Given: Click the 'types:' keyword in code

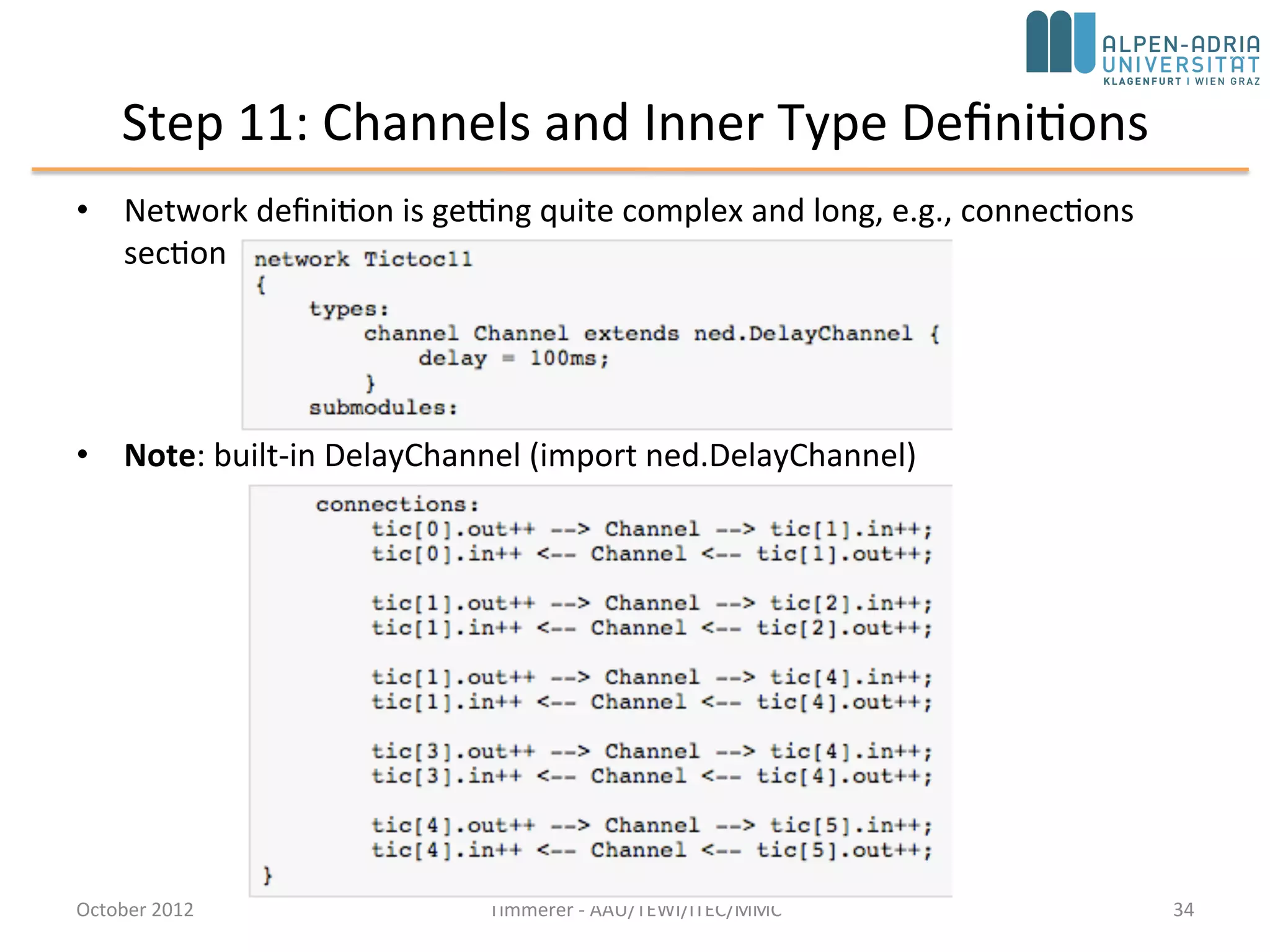Looking at the screenshot, I should (x=349, y=309).
